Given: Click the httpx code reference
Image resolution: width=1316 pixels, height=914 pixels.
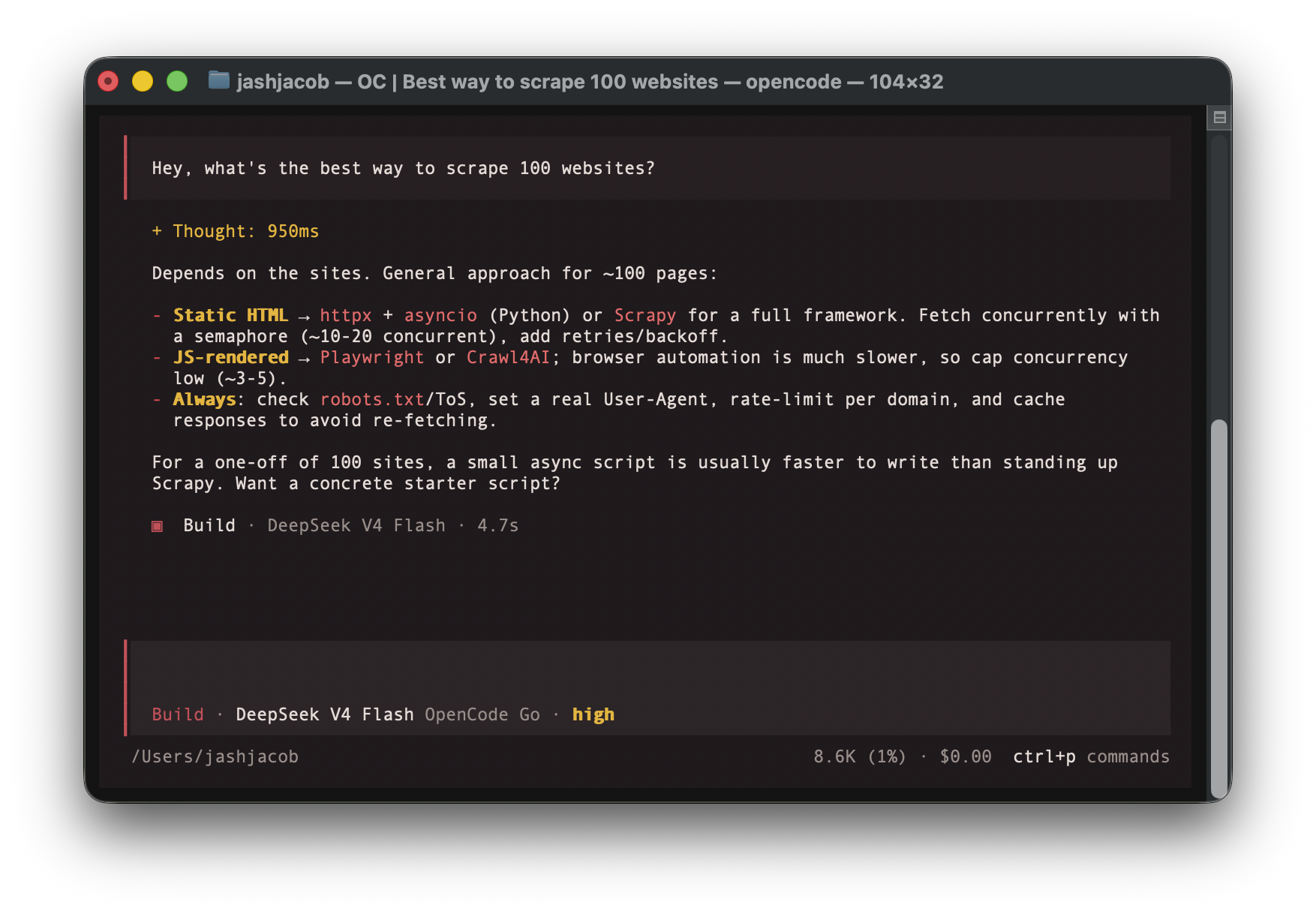Looking at the screenshot, I should tap(345, 315).
